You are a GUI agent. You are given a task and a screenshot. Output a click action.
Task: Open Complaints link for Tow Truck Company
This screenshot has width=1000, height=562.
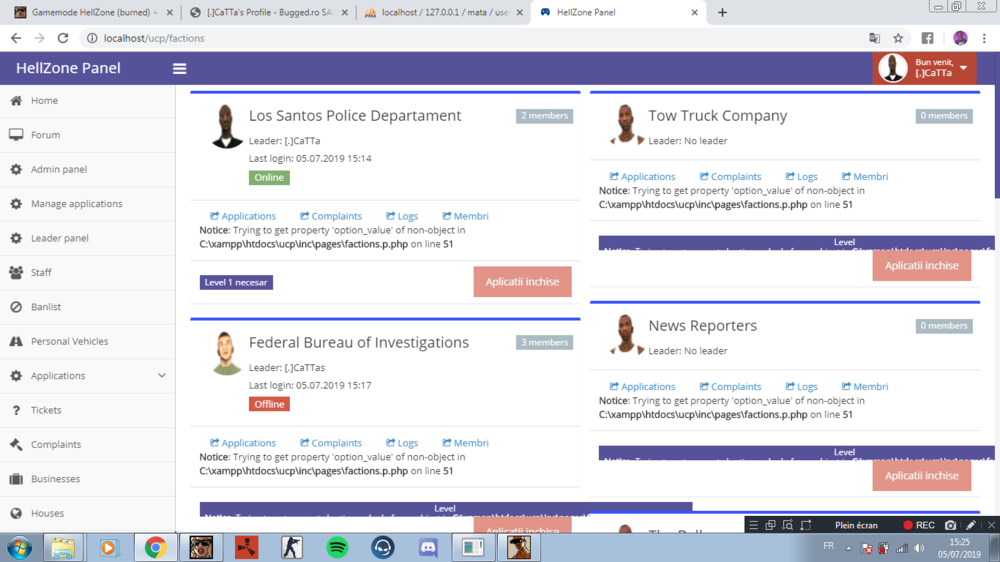pyautogui.click(x=730, y=177)
